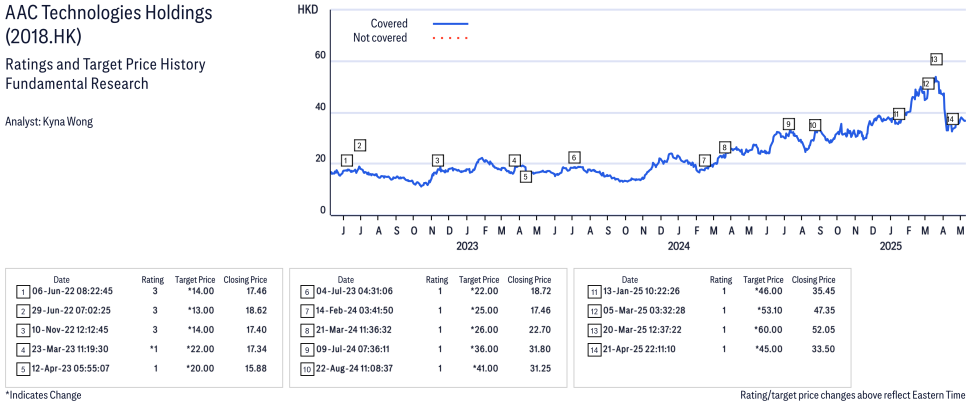Click the target price '*53.10'
Image resolution: width=976 pixels, height=402 pixels.
[770, 310]
